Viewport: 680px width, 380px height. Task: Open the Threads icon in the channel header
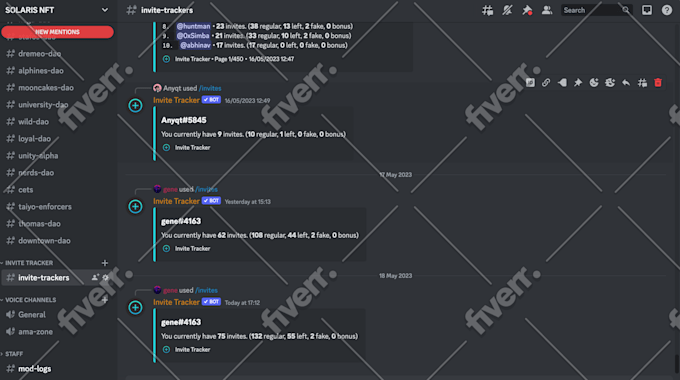pyautogui.click(x=487, y=10)
